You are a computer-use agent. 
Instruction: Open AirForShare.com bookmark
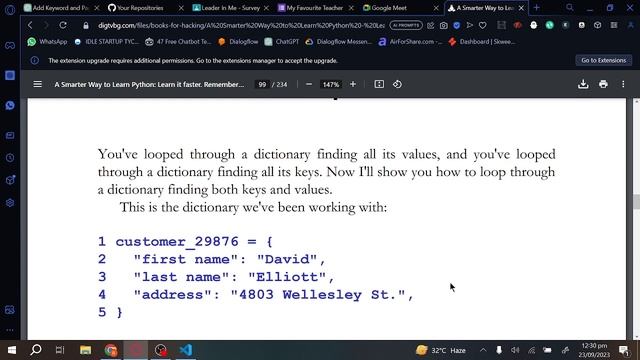coord(411,42)
